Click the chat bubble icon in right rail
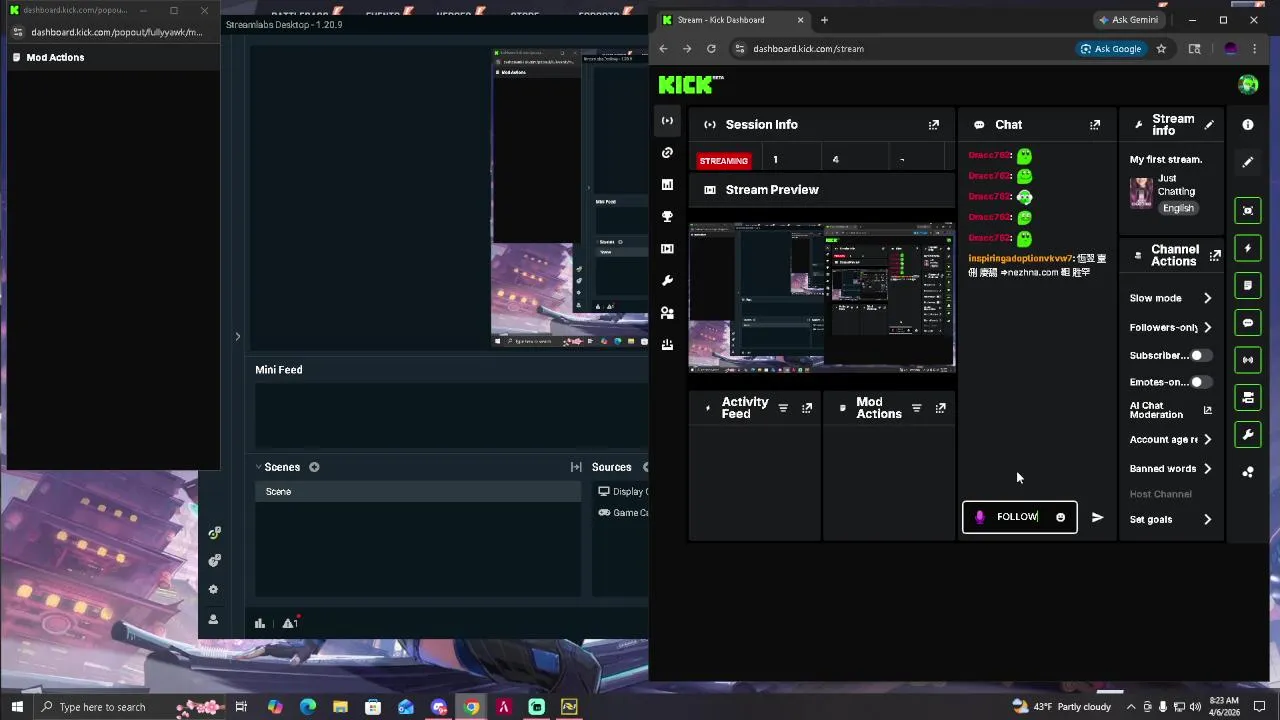 (1248, 323)
